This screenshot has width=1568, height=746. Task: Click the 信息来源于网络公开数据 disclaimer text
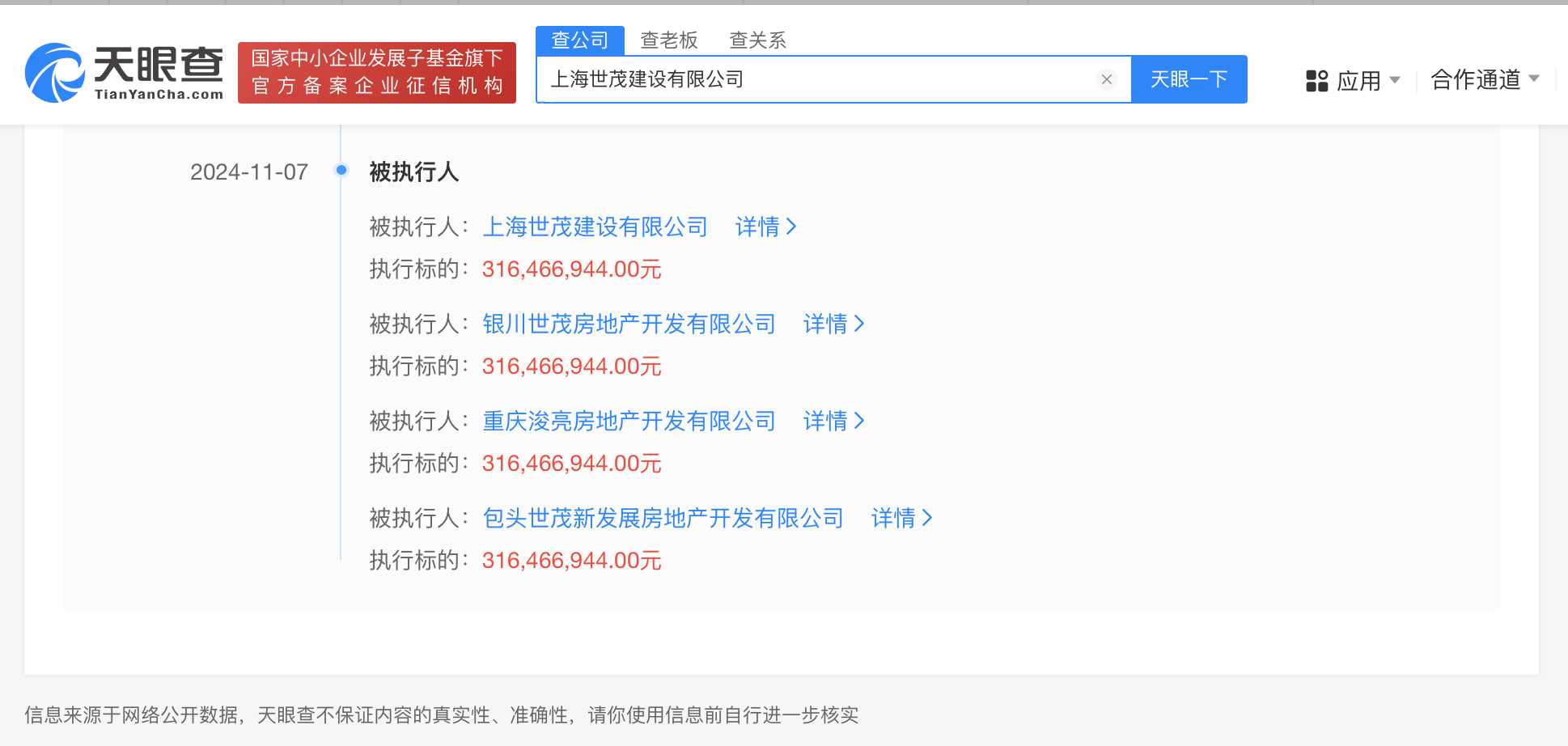[x=442, y=715]
